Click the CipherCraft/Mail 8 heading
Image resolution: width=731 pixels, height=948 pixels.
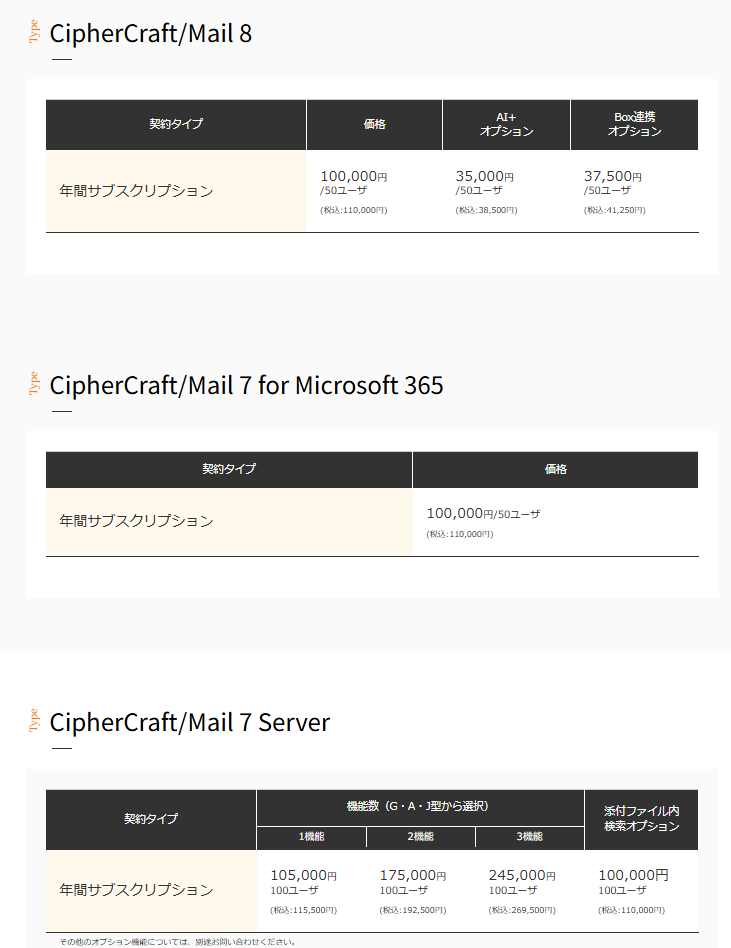point(150,34)
